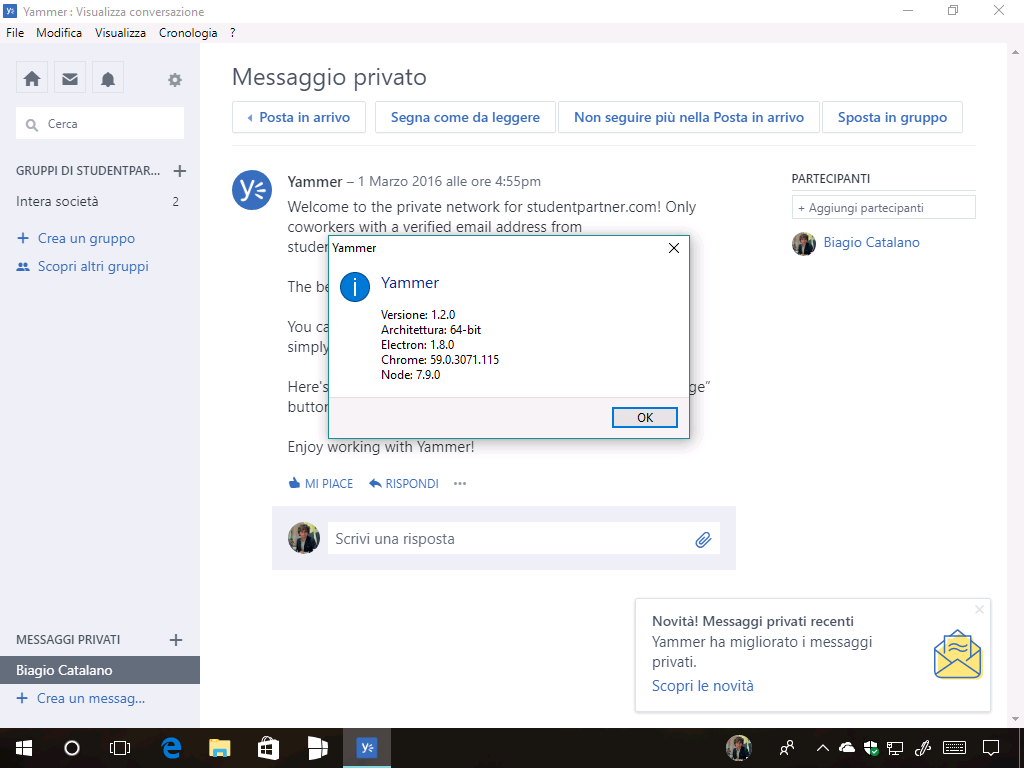Close the Yammer about dialog
The height and width of the screenshot is (768, 1024).
click(x=674, y=248)
